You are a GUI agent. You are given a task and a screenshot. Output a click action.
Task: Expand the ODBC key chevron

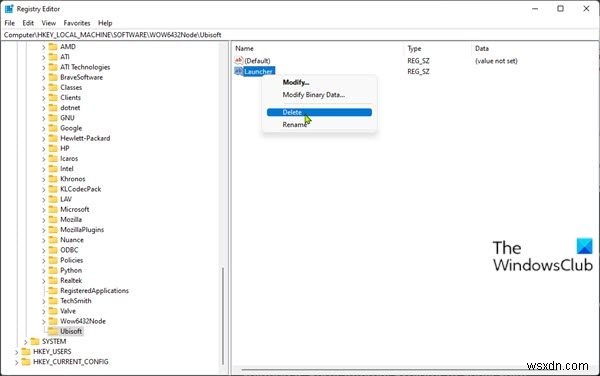point(43,250)
